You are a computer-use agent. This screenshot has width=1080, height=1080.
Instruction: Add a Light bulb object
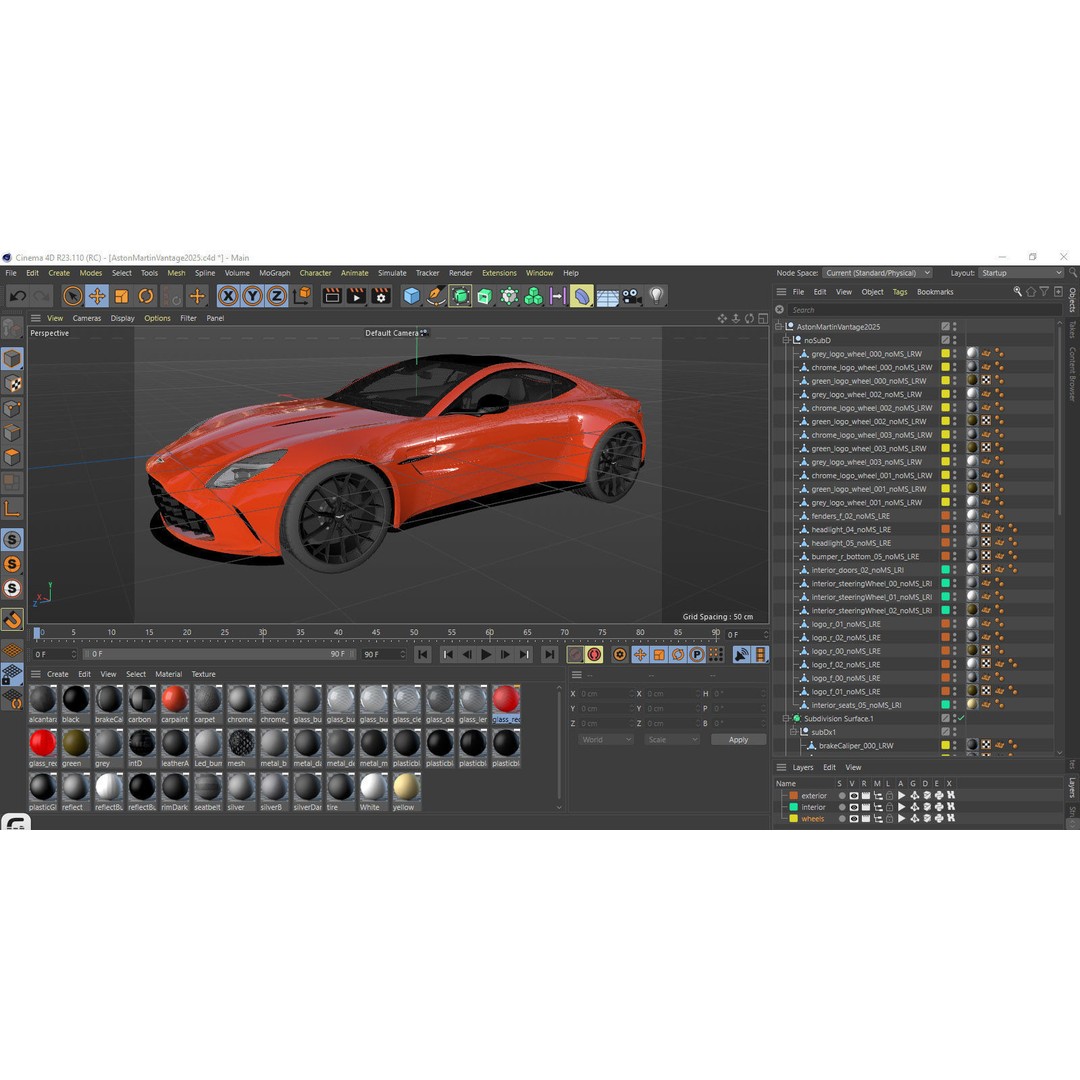(x=656, y=296)
